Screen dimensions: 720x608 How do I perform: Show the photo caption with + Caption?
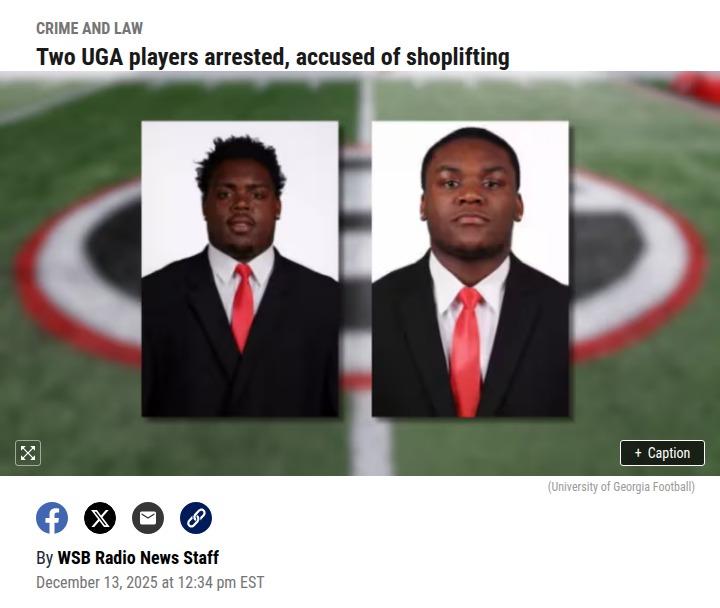coord(662,453)
